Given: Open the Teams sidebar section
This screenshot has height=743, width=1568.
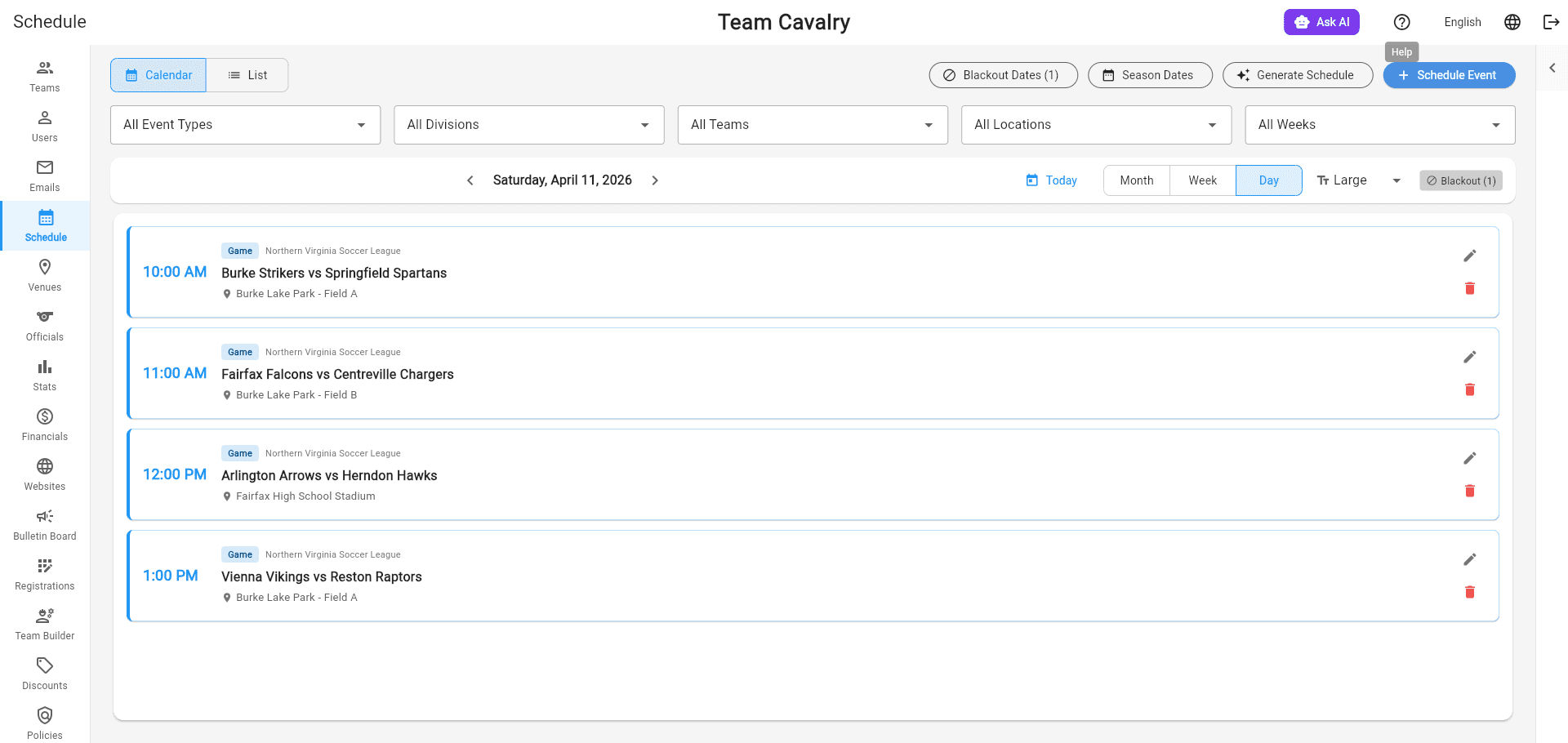Looking at the screenshot, I should point(45,77).
